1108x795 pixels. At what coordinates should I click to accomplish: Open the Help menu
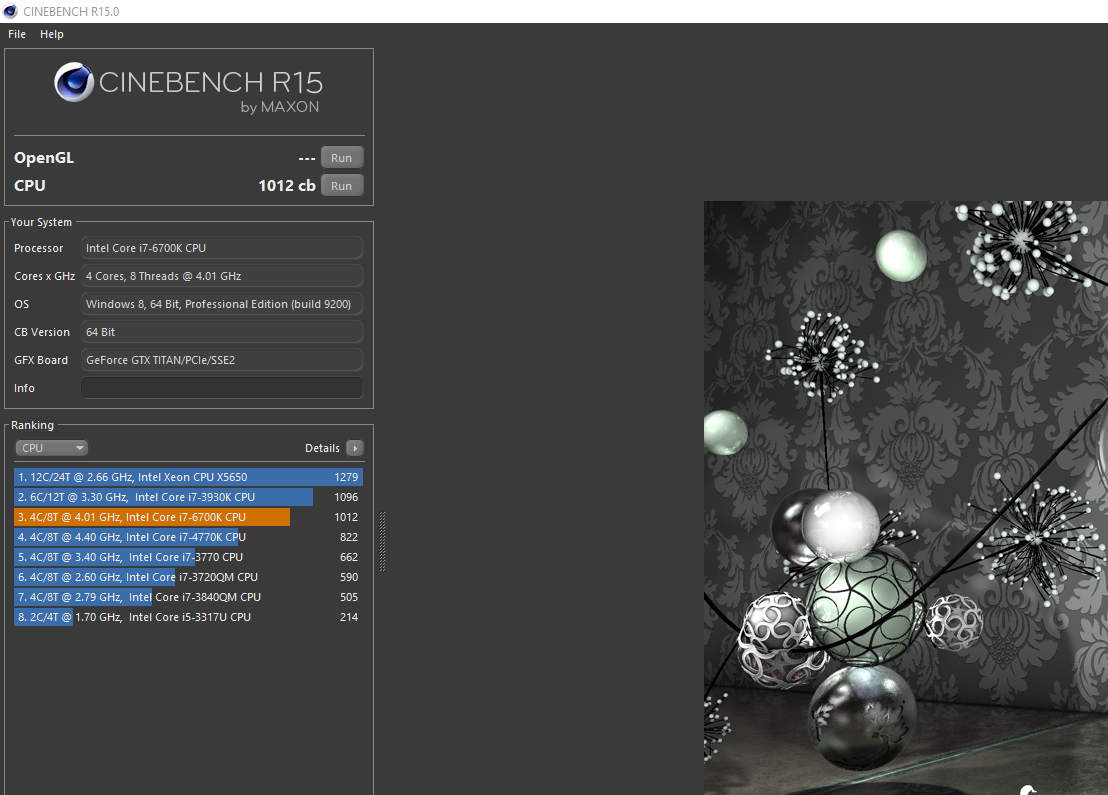52,34
